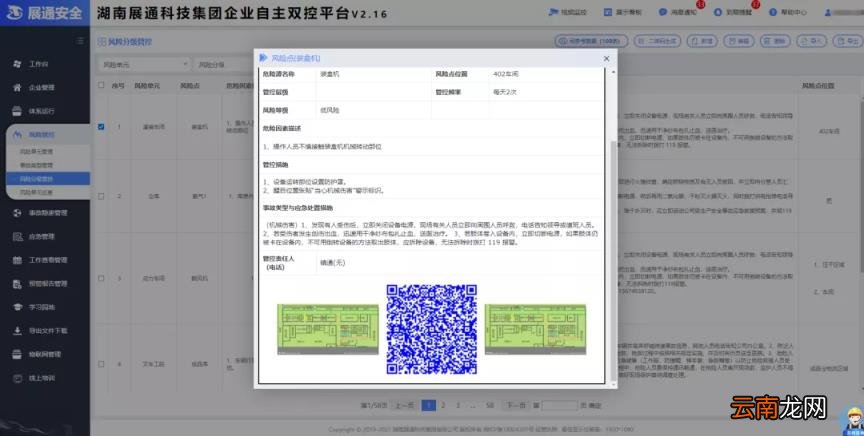Toggle the sidebar collapse hamburger icon
The image size is (864, 436).
[x=80, y=41]
